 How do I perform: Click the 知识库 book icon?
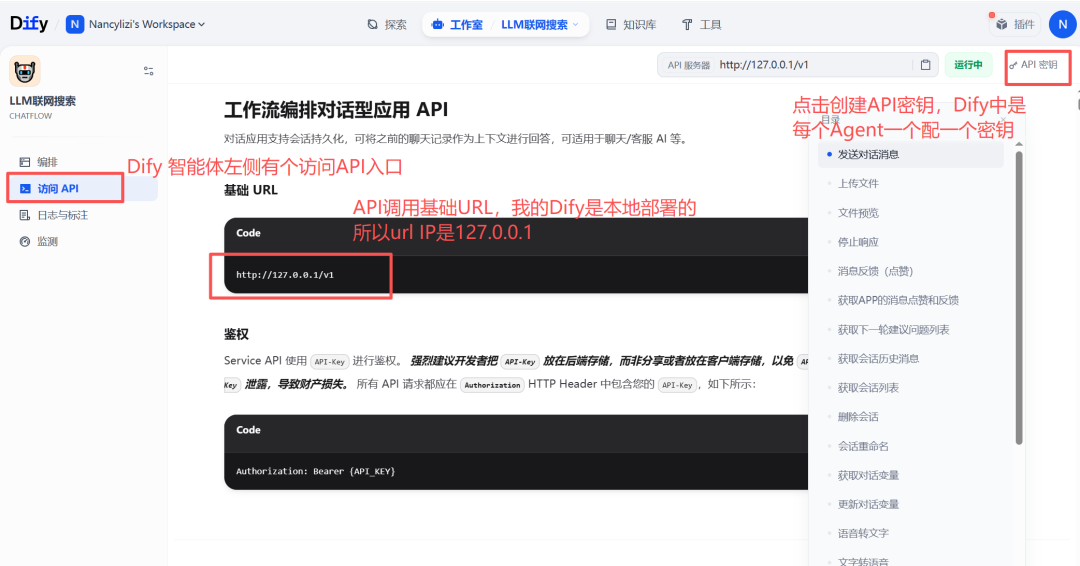tap(611, 25)
